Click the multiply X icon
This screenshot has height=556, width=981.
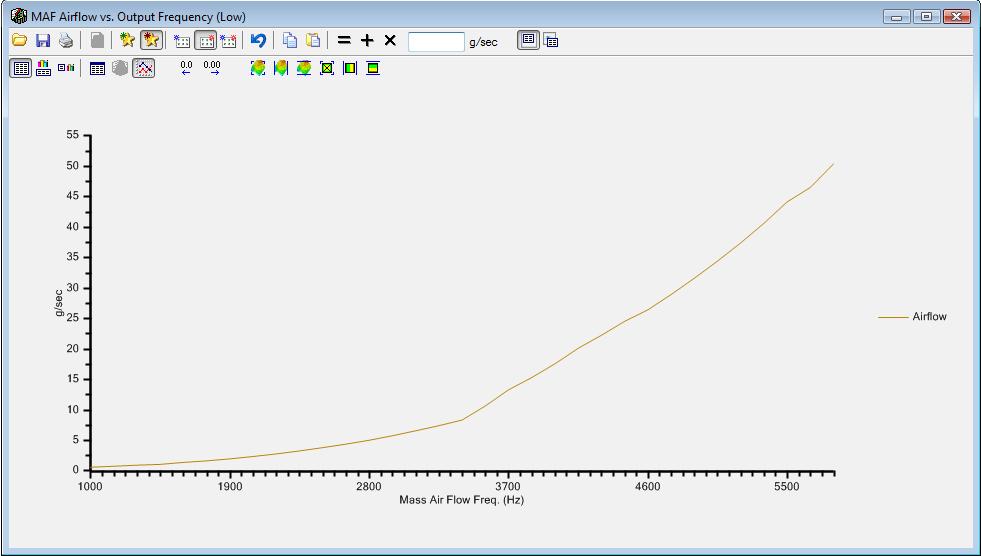point(390,41)
